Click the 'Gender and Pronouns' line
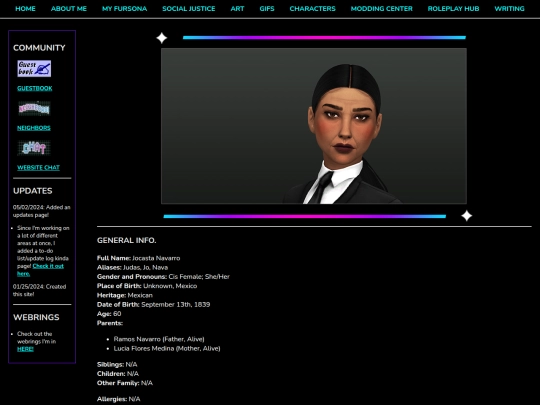The image size is (540, 405). tap(163, 277)
